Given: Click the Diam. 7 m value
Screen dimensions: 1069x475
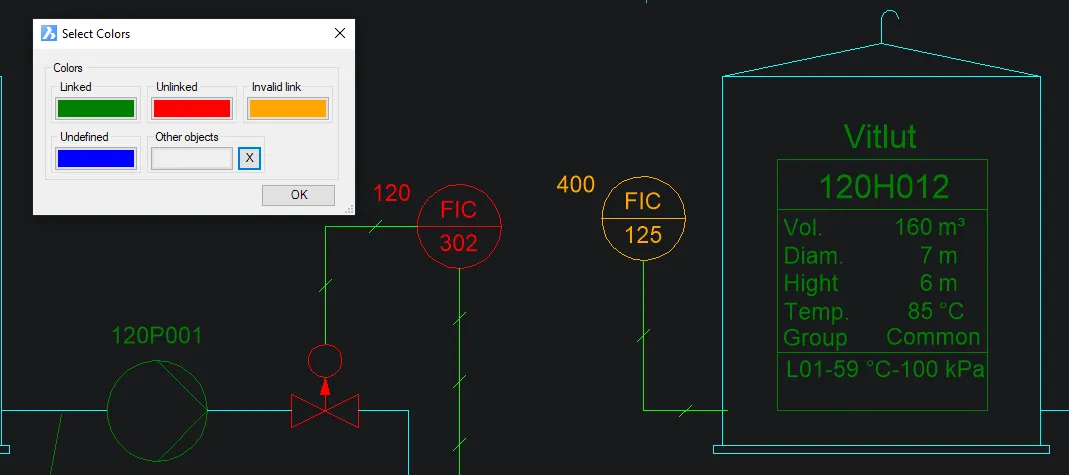Looking at the screenshot, I should pos(939,256).
